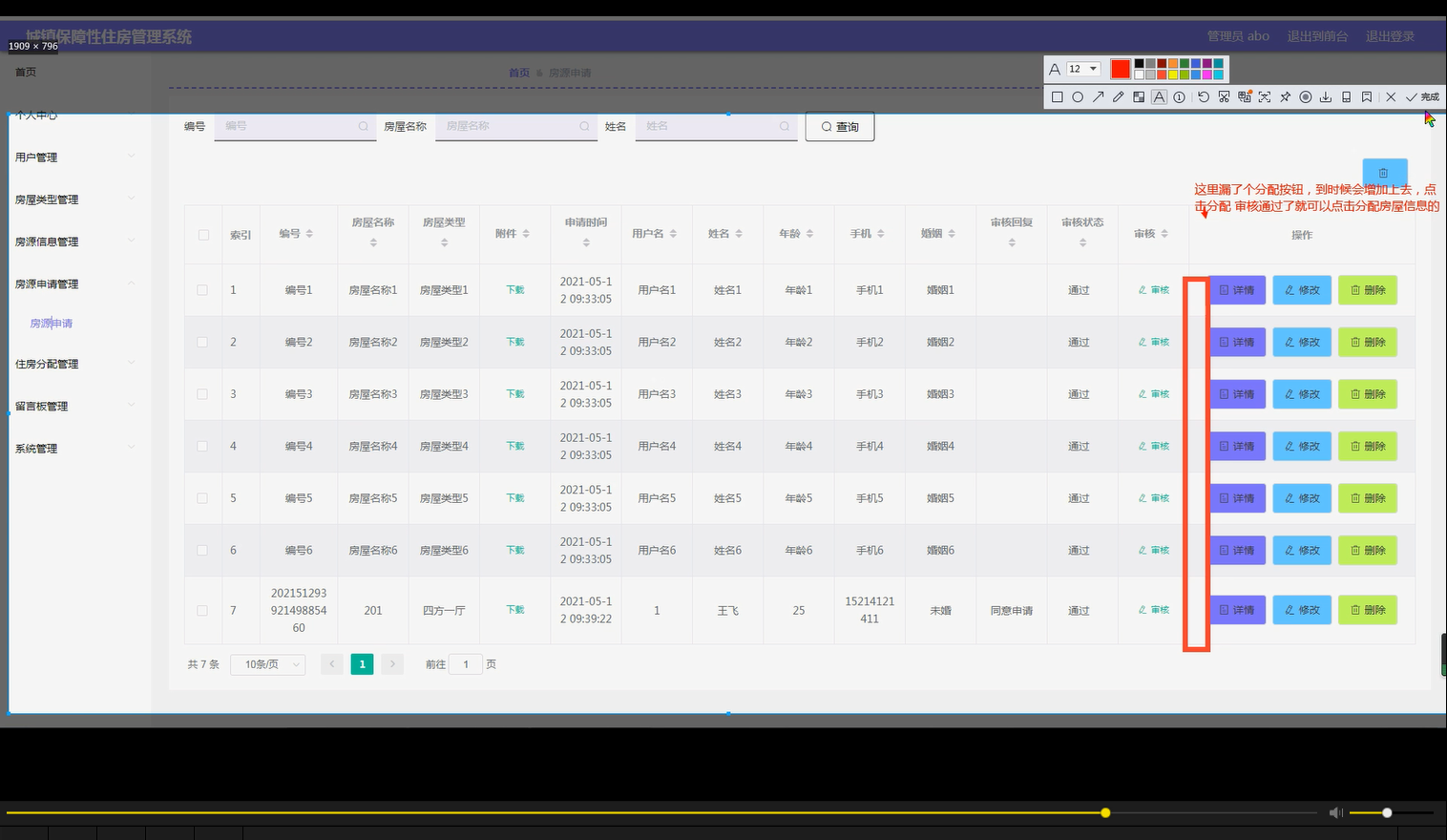Finish screenshot with 完成 button
This screenshot has width=1447, height=840.
(1422, 97)
